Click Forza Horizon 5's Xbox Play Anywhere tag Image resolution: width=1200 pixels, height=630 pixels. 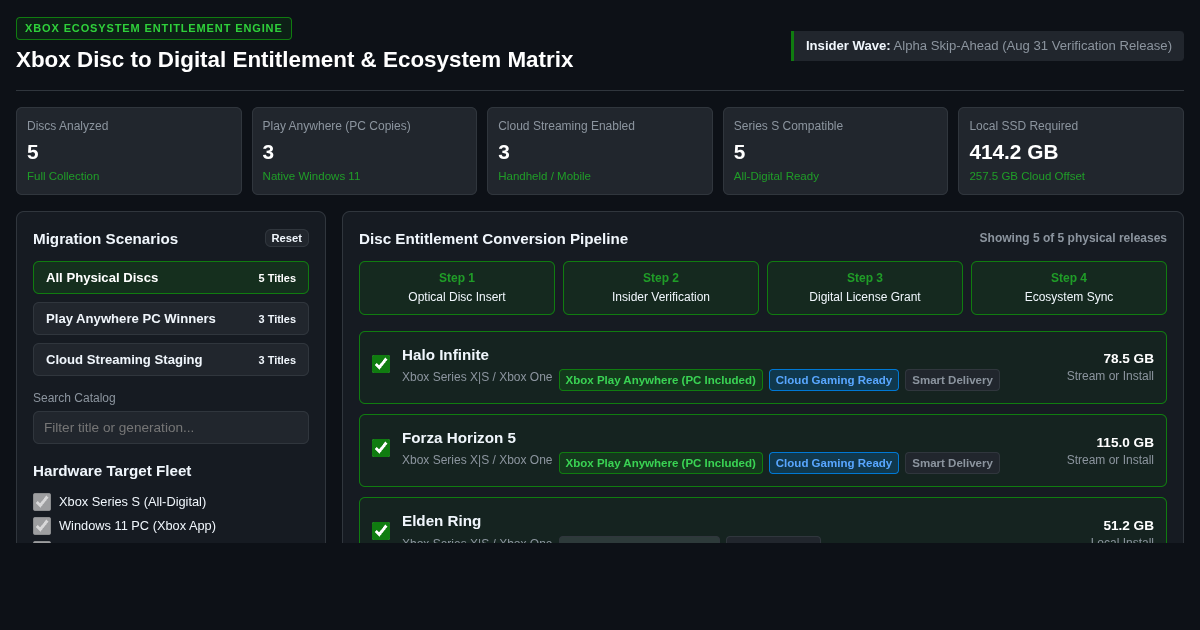(661, 463)
